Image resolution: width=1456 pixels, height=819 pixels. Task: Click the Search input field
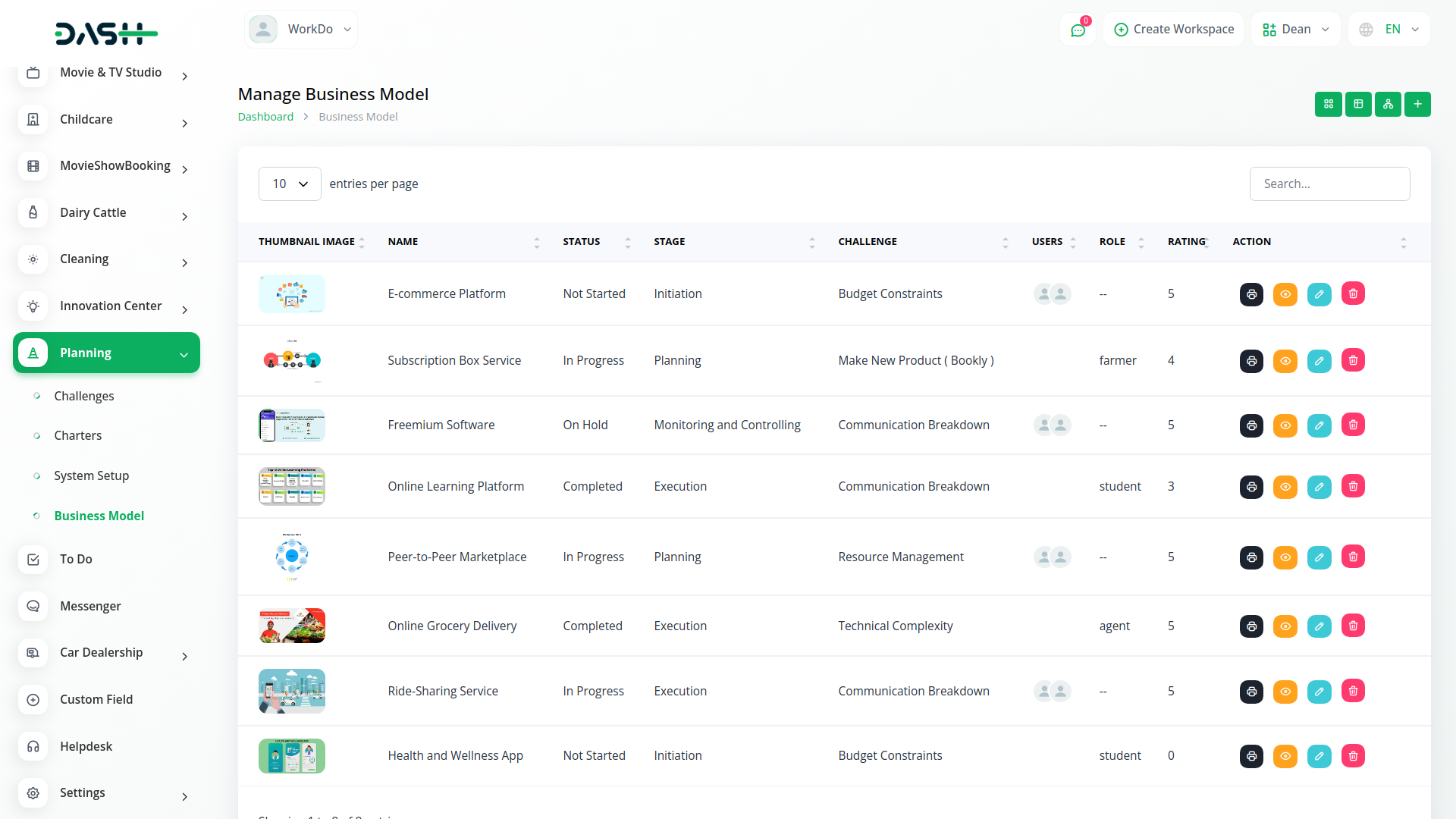1329,184
